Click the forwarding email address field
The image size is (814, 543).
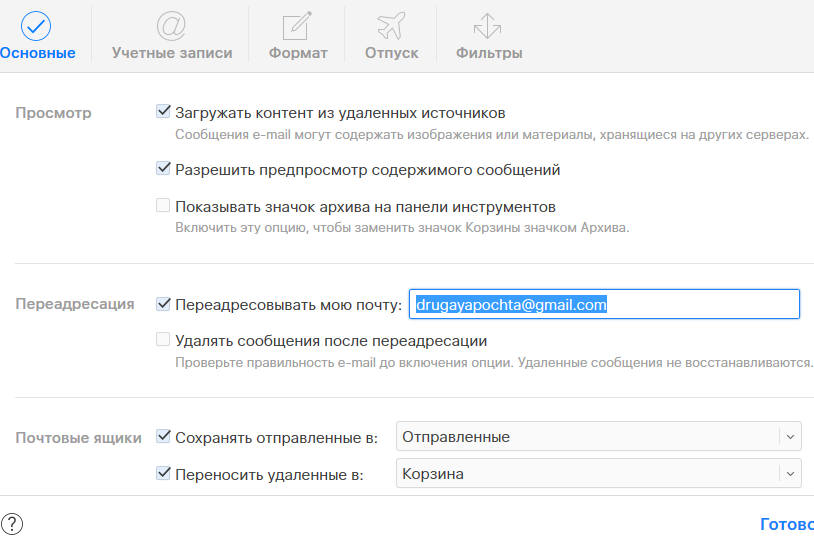[x=603, y=305]
